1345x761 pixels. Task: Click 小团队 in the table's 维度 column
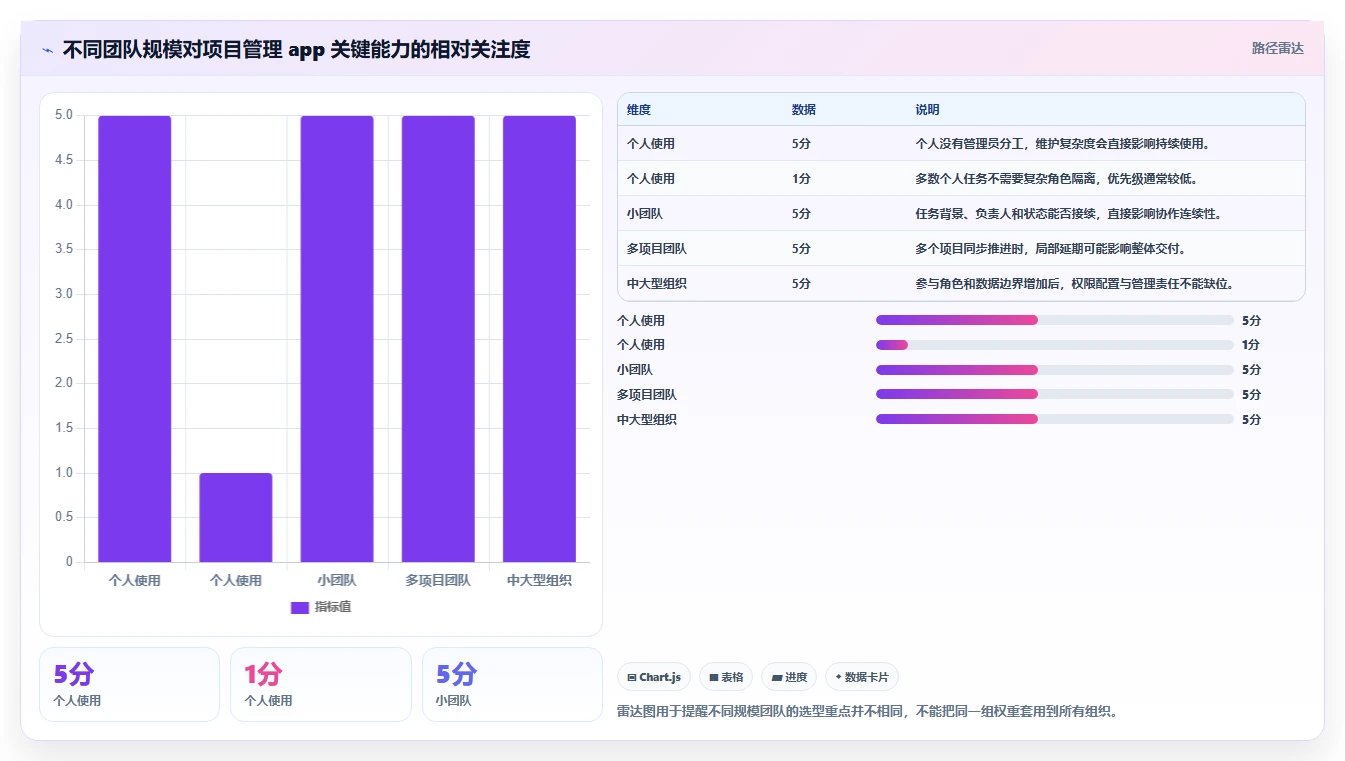[x=645, y=214]
